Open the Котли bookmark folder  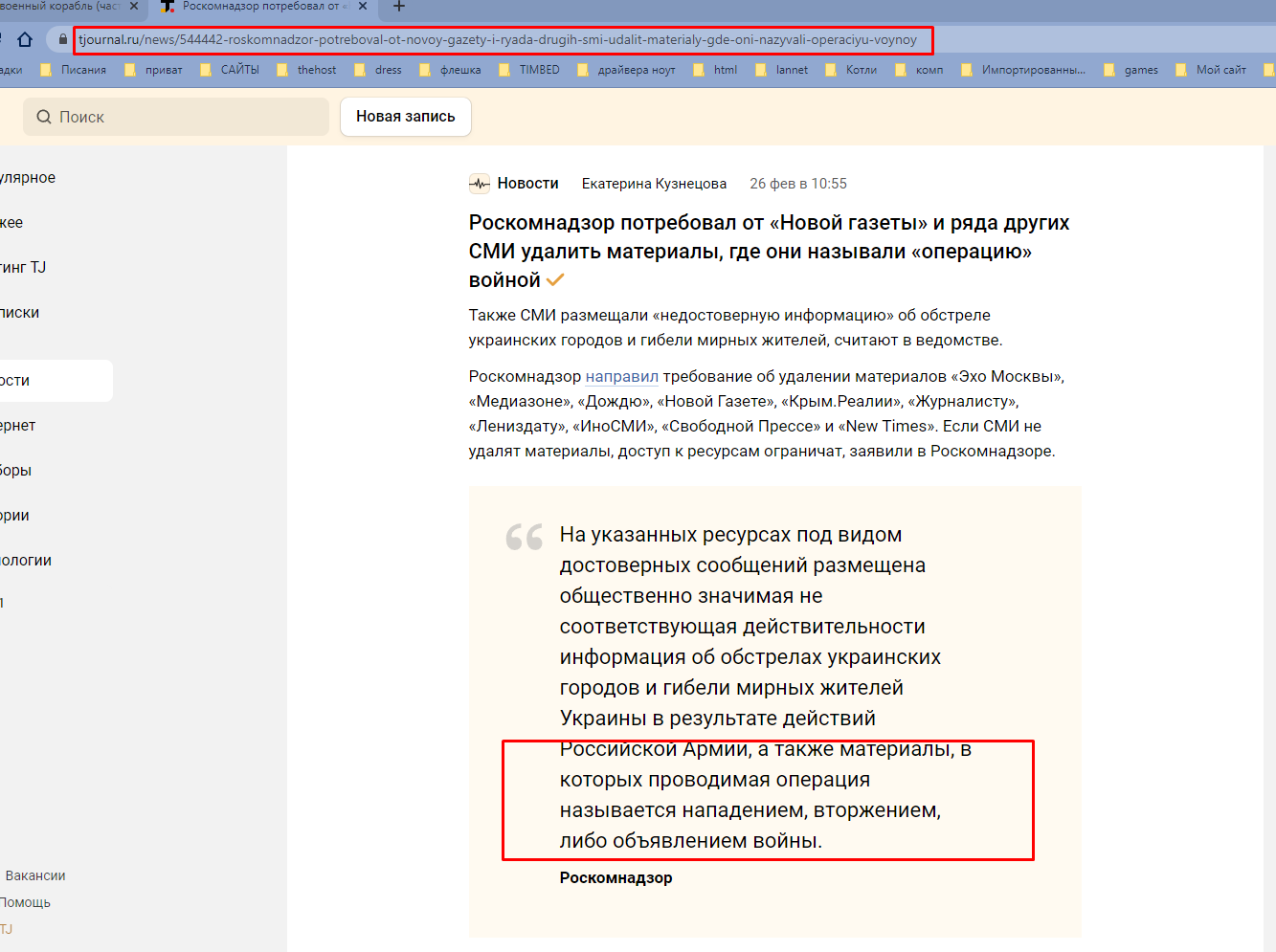[x=851, y=70]
